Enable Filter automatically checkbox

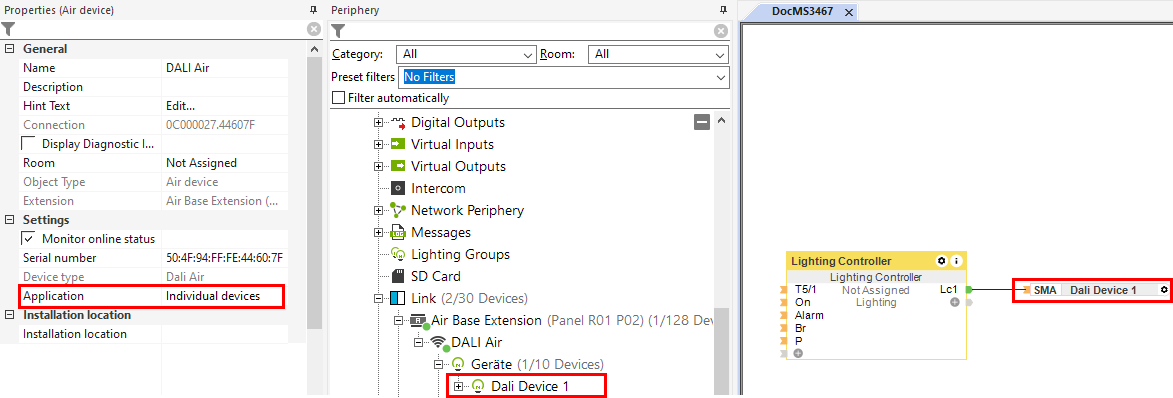pos(339,98)
